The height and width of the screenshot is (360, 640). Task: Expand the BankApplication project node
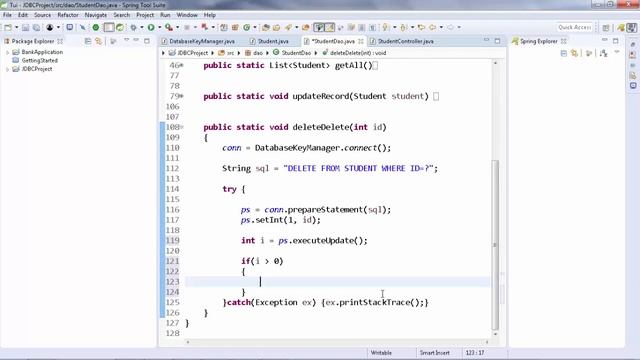coord(7,52)
